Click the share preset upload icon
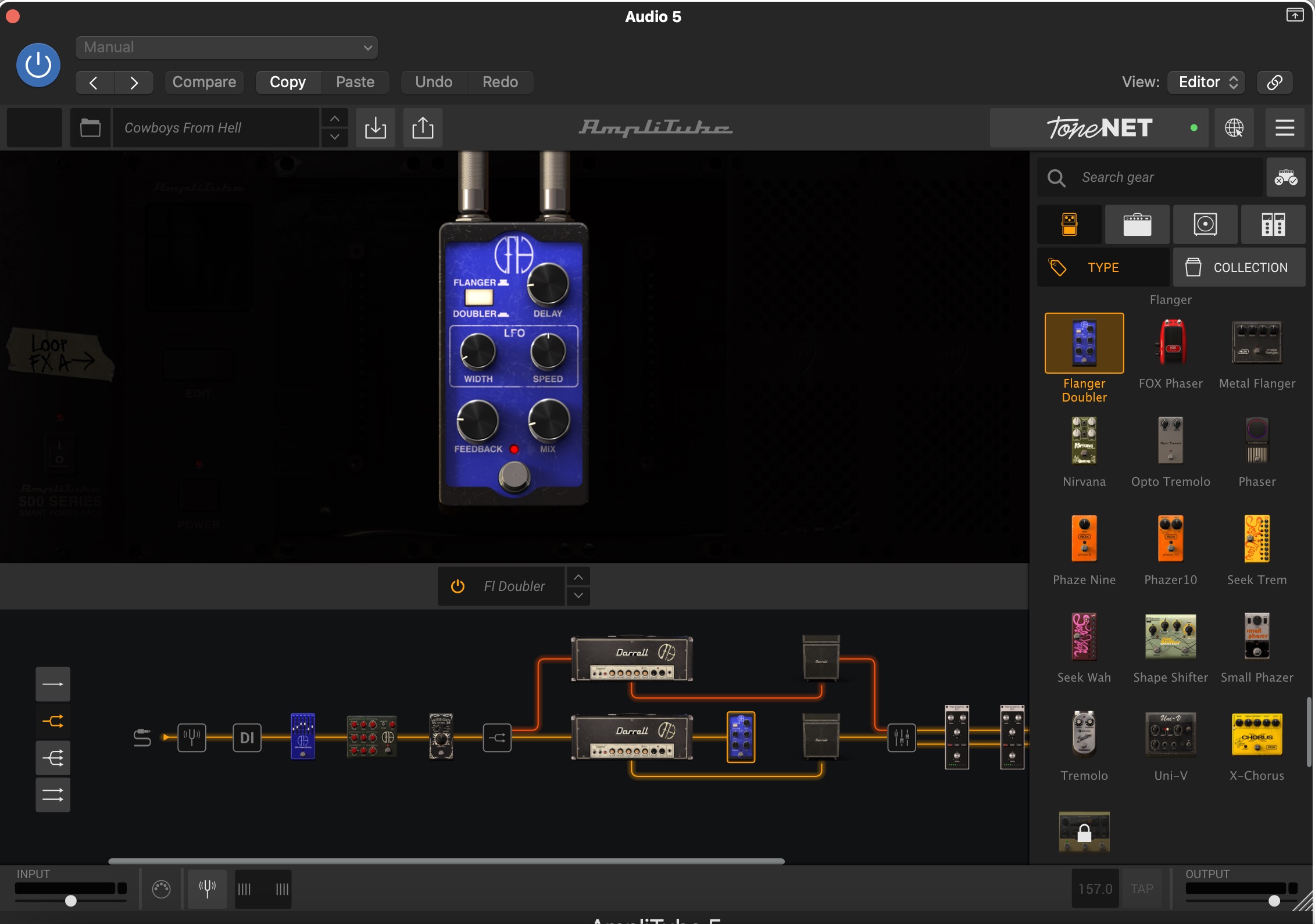This screenshot has width=1315, height=924. point(423,127)
